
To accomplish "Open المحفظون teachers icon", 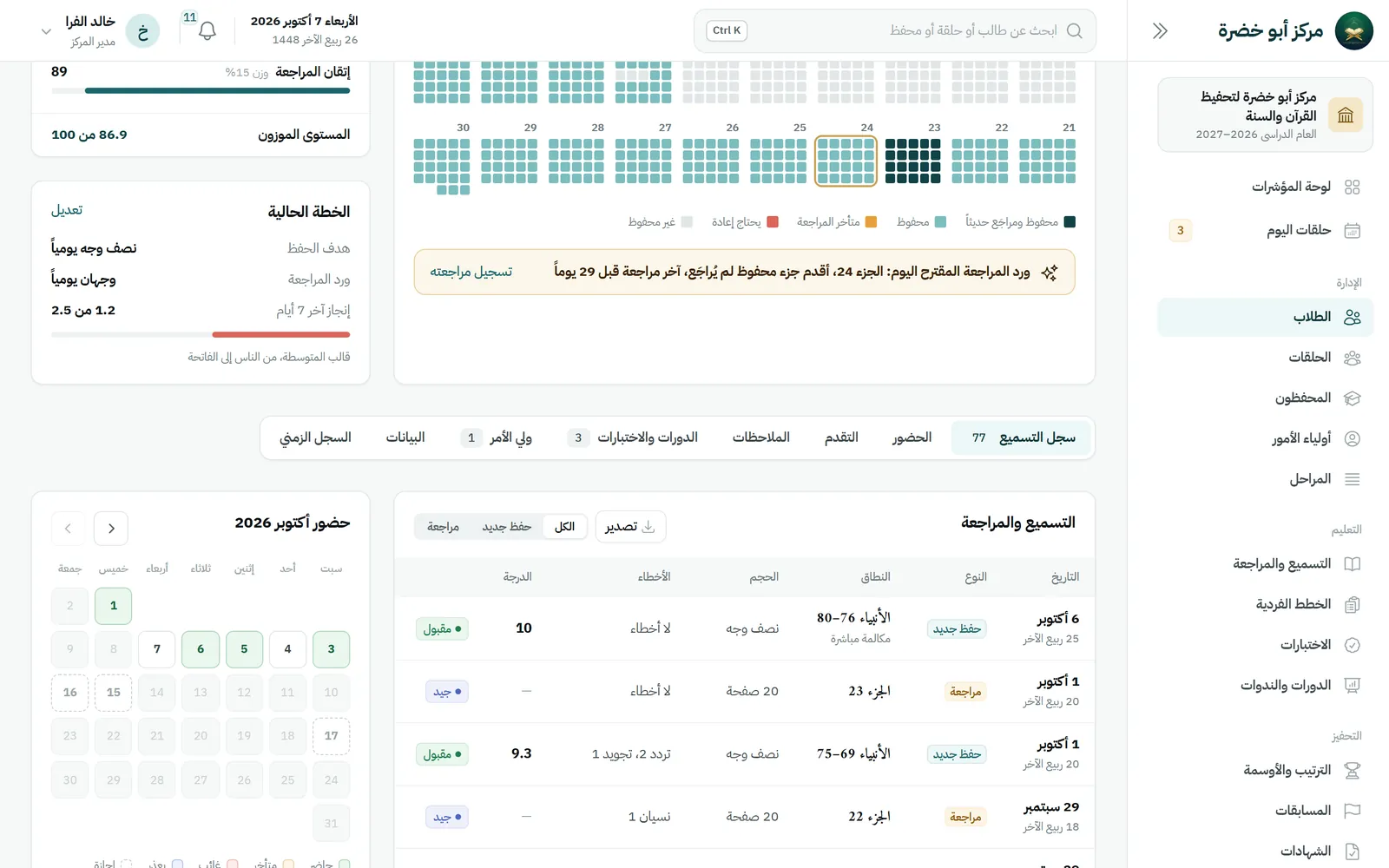I will pos(1352,398).
